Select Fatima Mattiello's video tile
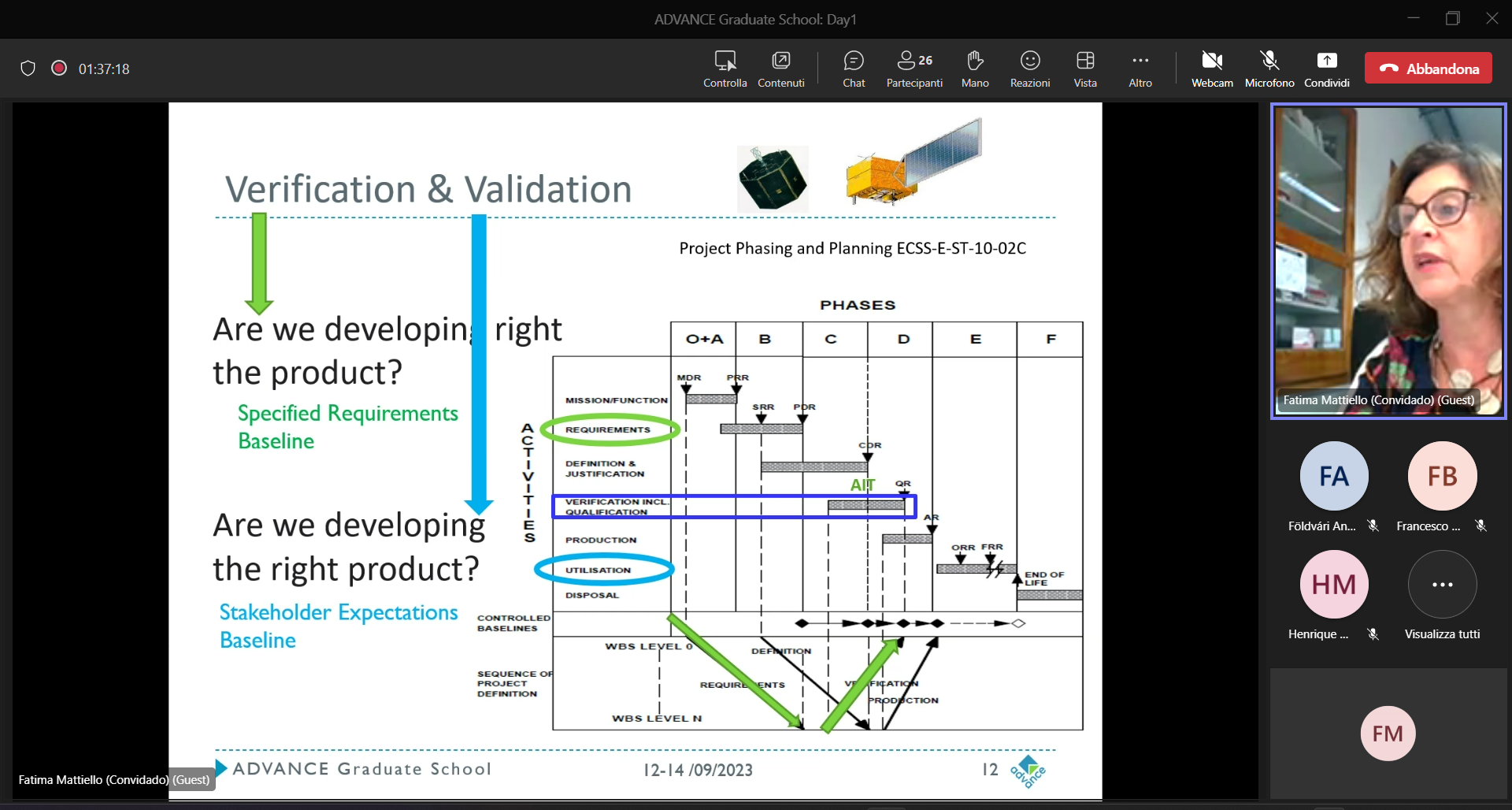Viewport: 1512px width, 810px height. (x=1388, y=261)
